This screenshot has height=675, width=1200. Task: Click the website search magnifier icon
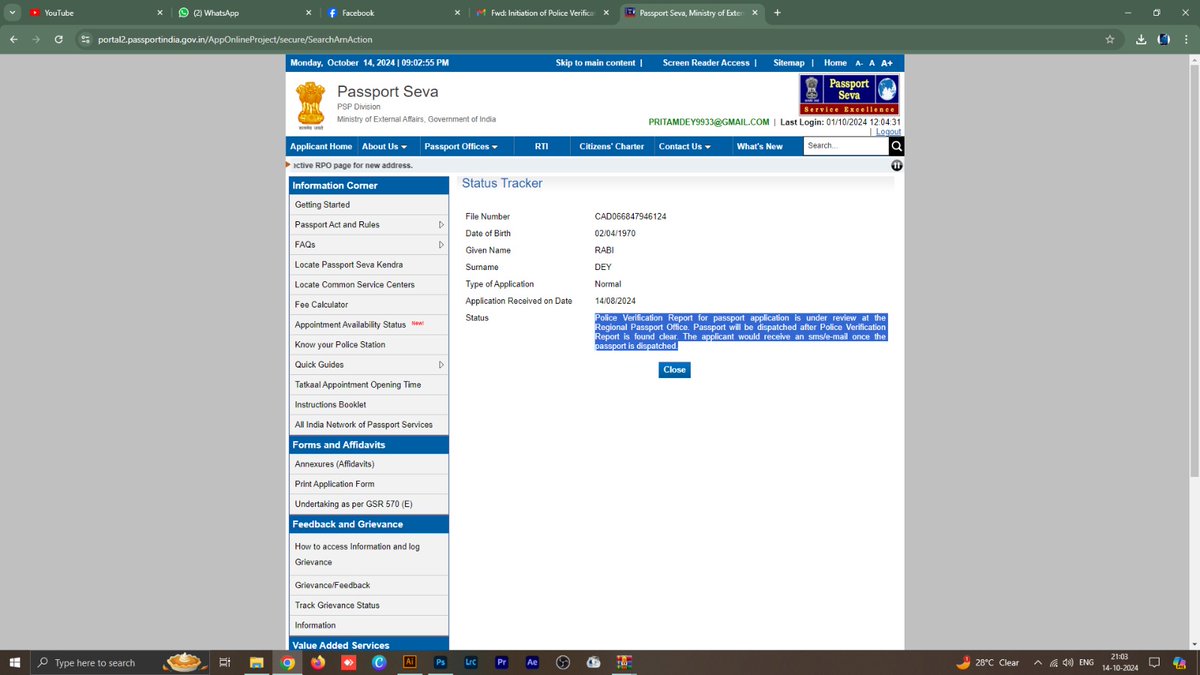896,146
